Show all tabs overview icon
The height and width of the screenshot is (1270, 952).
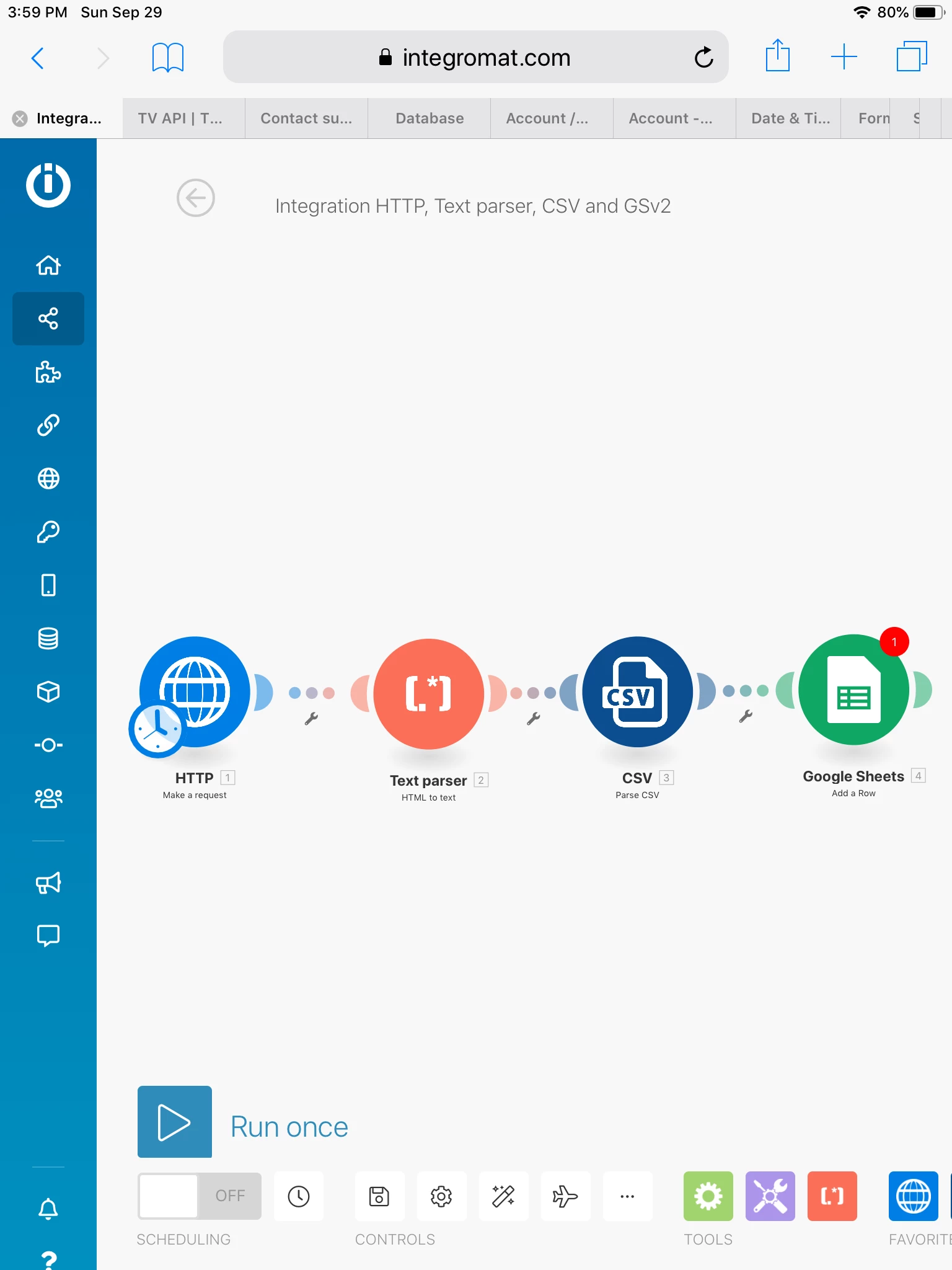pos(912,56)
